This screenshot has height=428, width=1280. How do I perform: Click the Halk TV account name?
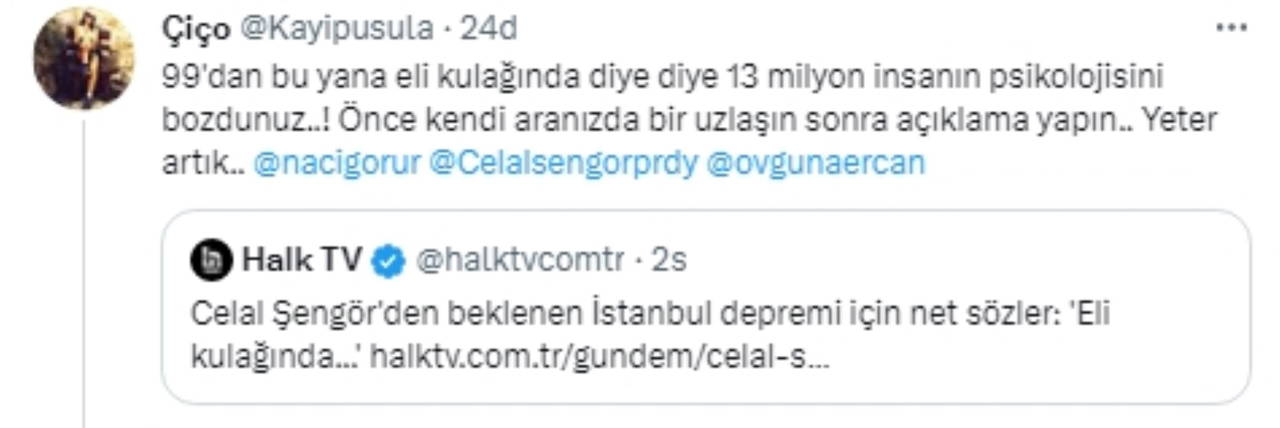pos(303,262)
